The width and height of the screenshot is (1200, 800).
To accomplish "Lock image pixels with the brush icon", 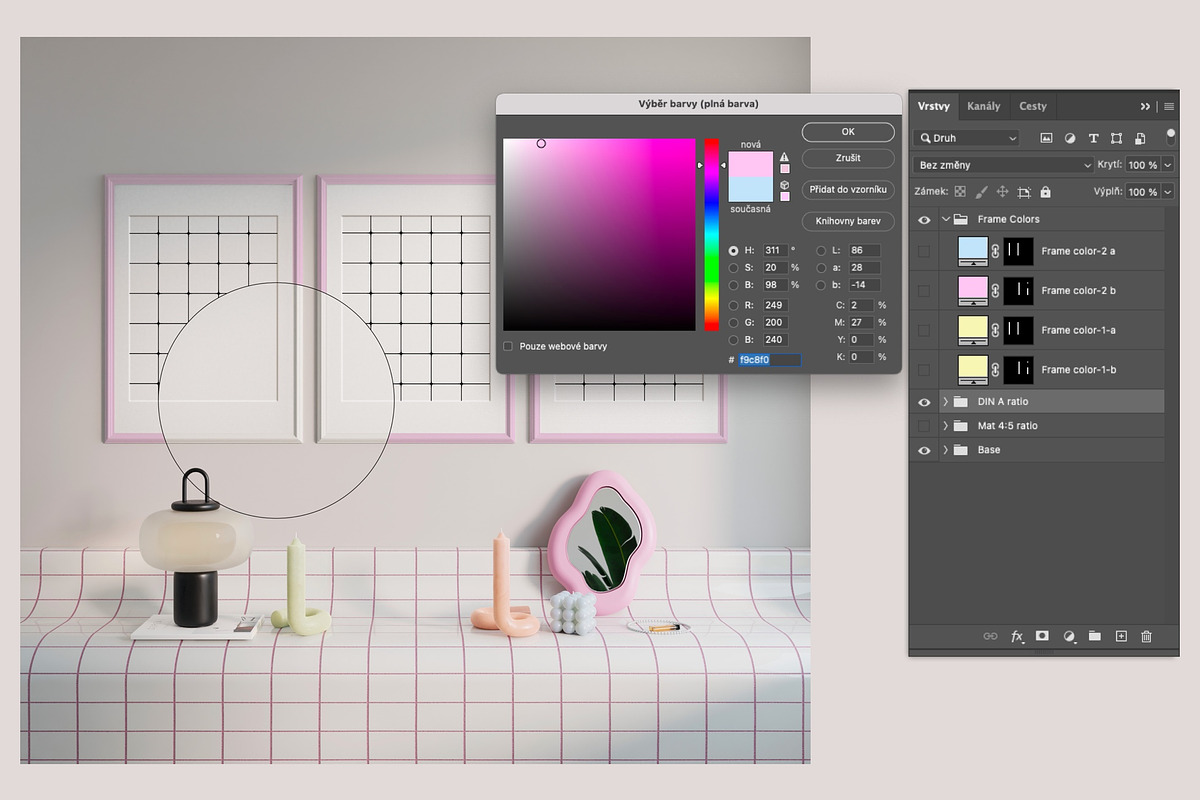I will 981,192.
